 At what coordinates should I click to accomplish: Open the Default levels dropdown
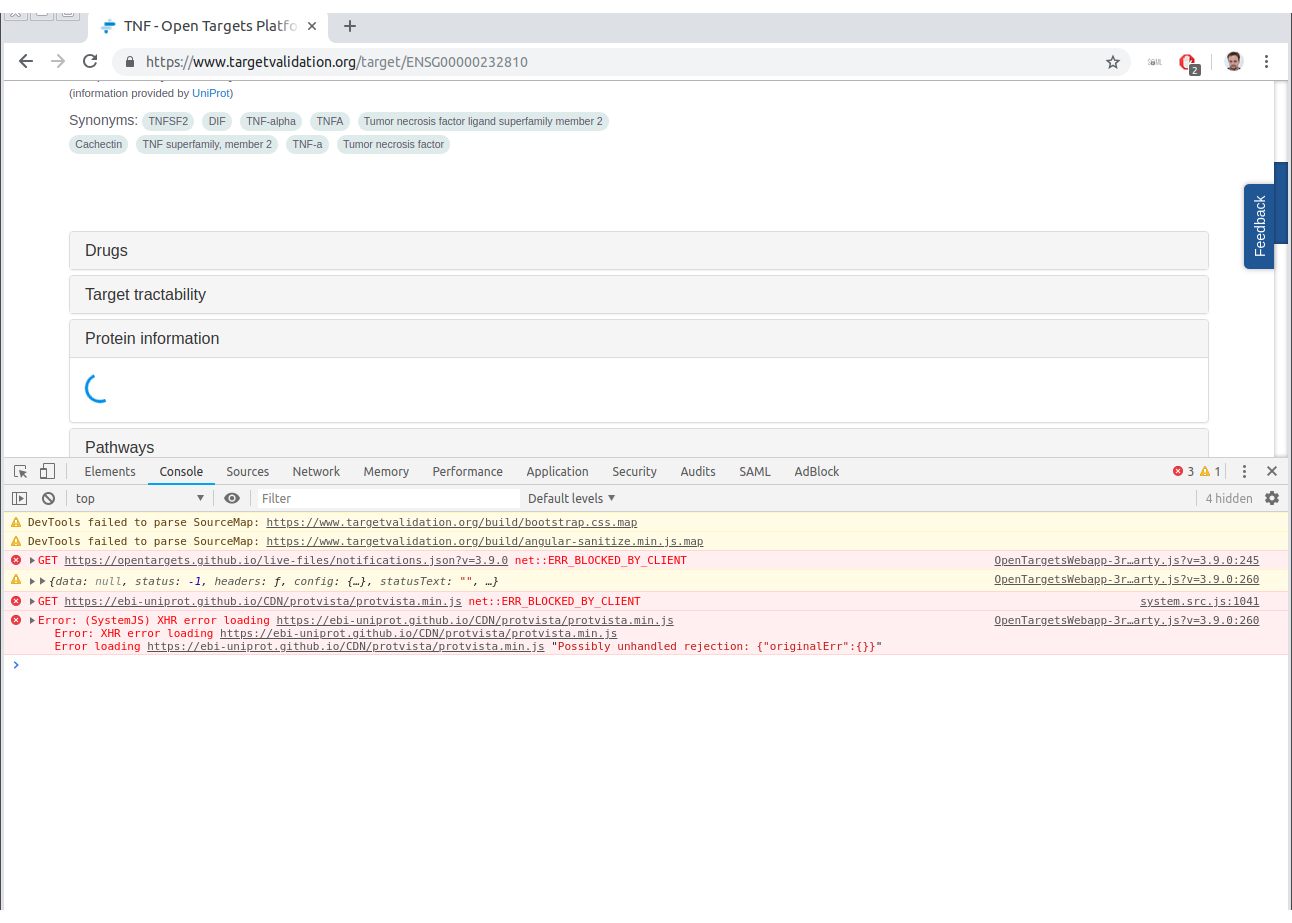(x=571, y=498)
